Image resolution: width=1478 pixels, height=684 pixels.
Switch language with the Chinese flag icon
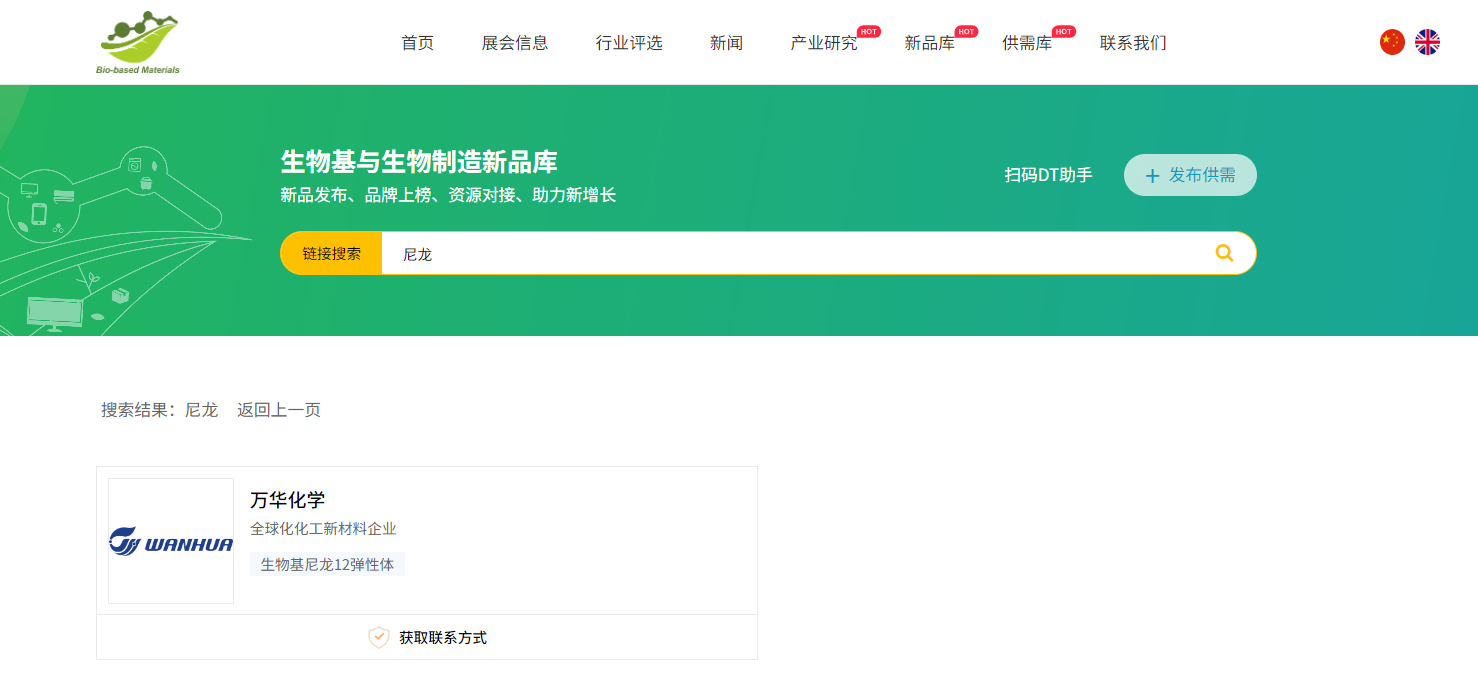[x=1392, y=42]
